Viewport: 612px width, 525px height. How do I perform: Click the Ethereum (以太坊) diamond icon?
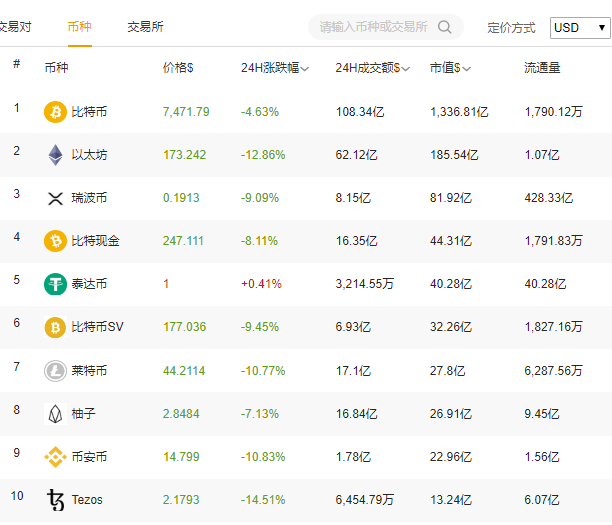[x=55, y=155]
